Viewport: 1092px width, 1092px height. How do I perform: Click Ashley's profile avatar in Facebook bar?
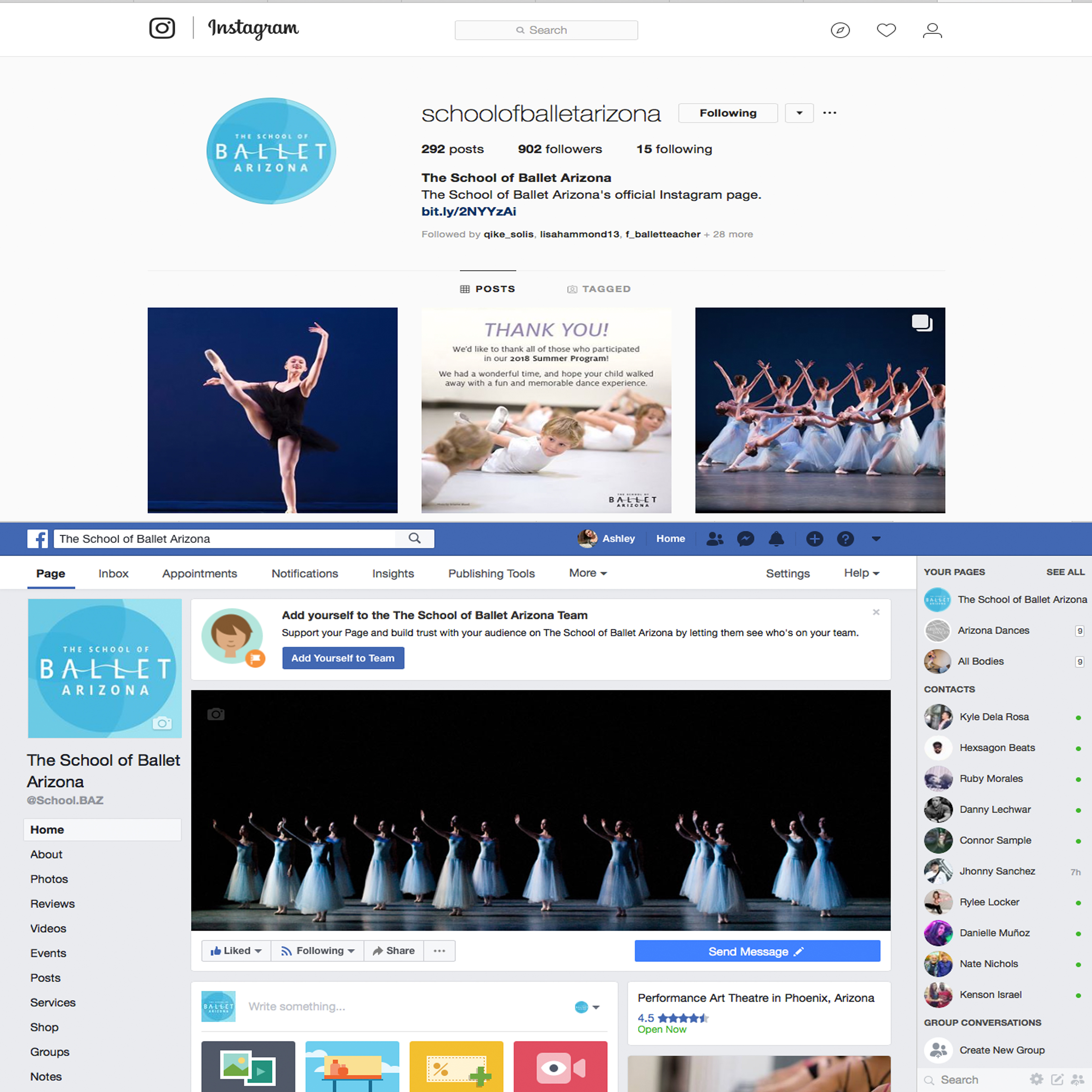pyautogui.click(x=587, y=539)
